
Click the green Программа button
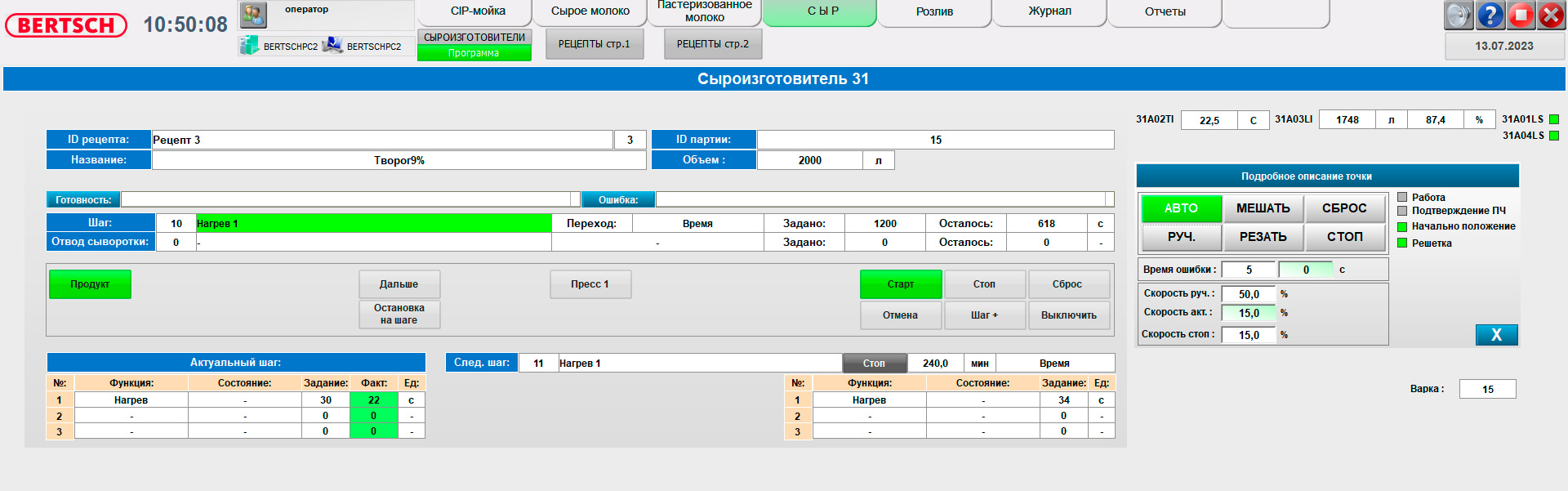474,53
